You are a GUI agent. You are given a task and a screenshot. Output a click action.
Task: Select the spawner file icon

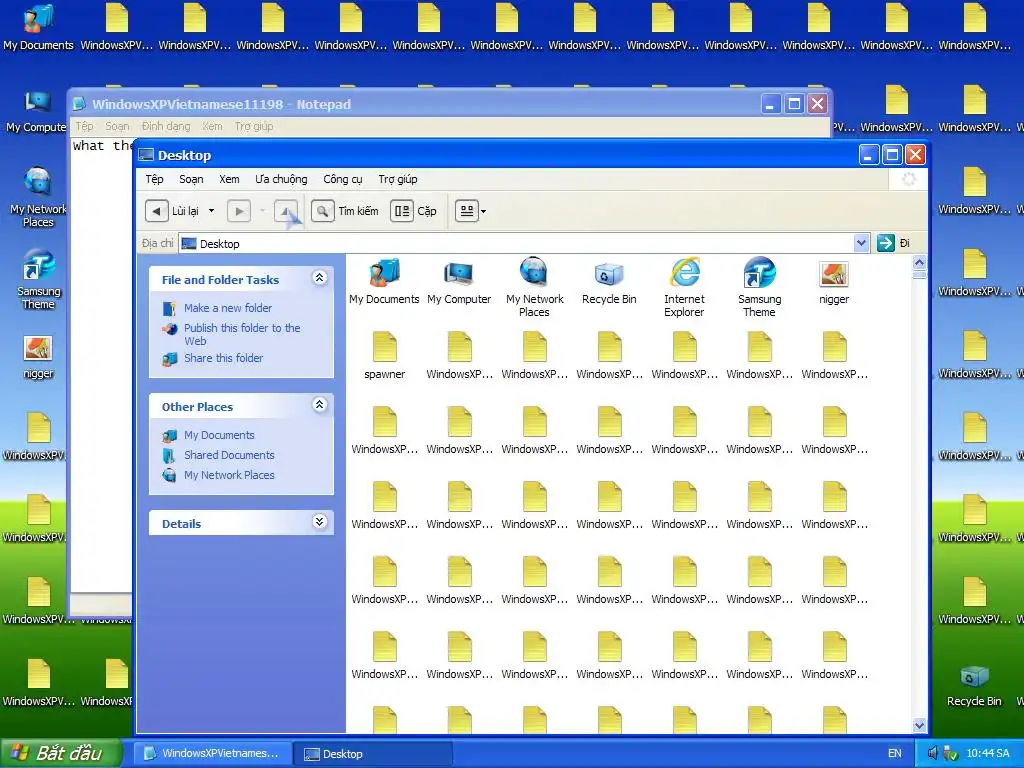click(x=384, y=356)
